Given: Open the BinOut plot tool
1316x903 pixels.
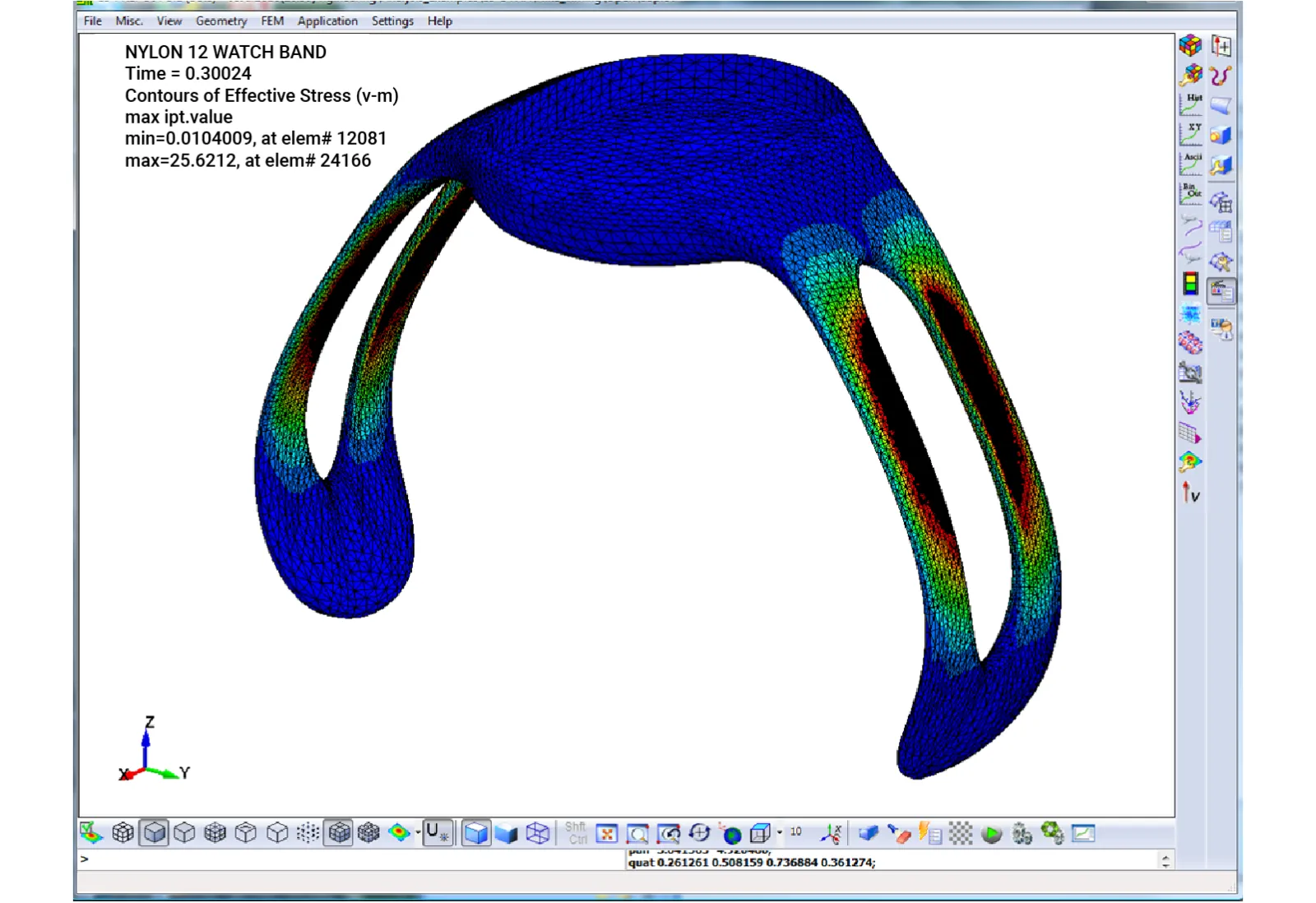Looking at the screenshot, I should tap(1190, 194).
